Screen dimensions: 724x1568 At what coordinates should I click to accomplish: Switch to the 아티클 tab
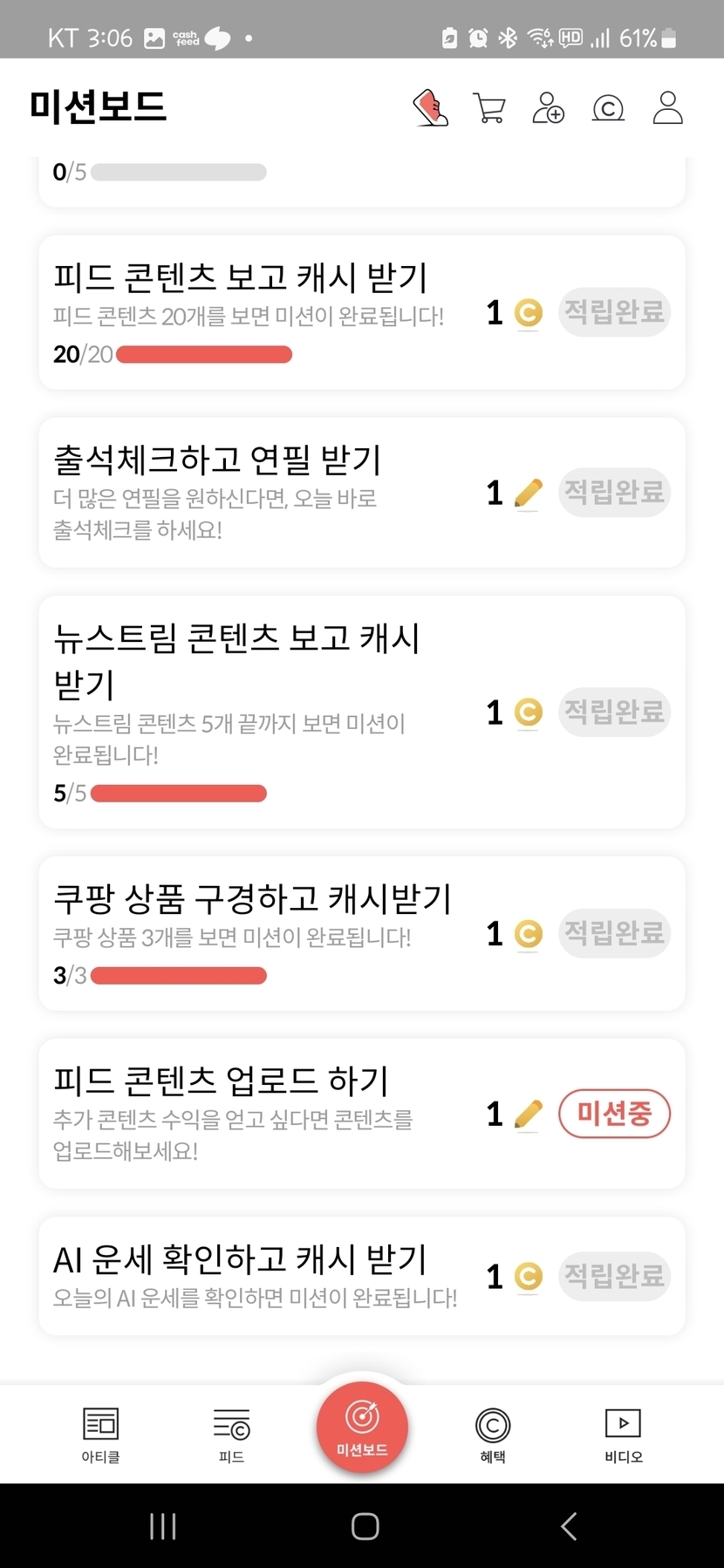click(x=101, y=1434)
